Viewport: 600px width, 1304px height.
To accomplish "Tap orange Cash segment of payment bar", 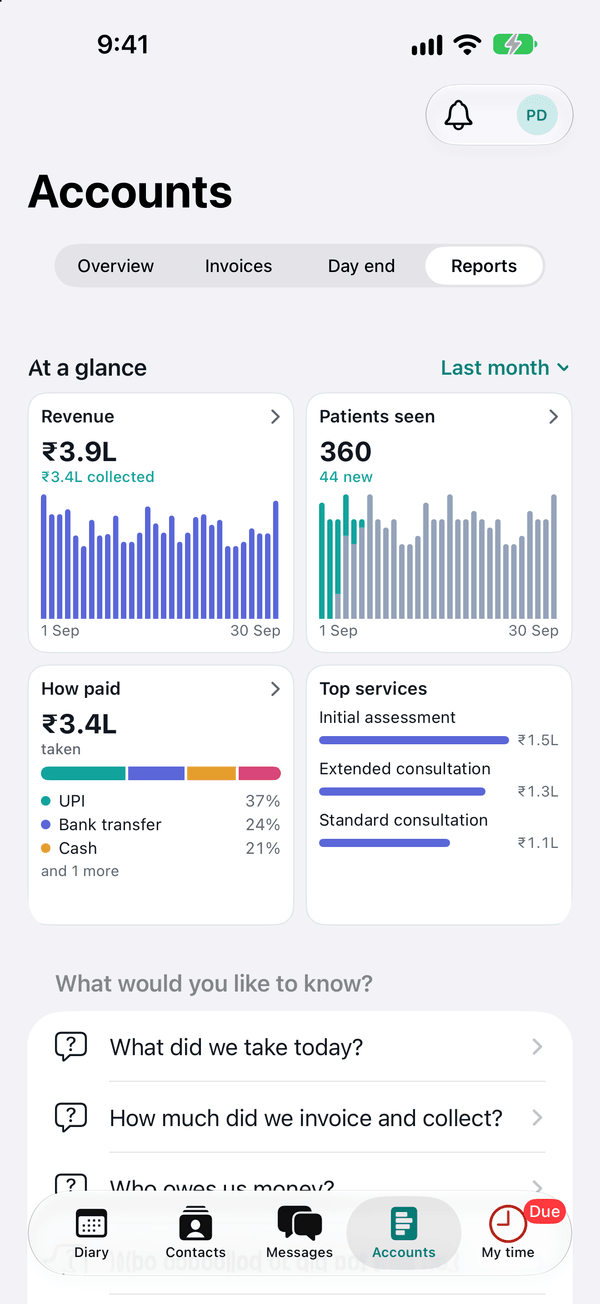I will pyautogui.click(x=211, y=773).
